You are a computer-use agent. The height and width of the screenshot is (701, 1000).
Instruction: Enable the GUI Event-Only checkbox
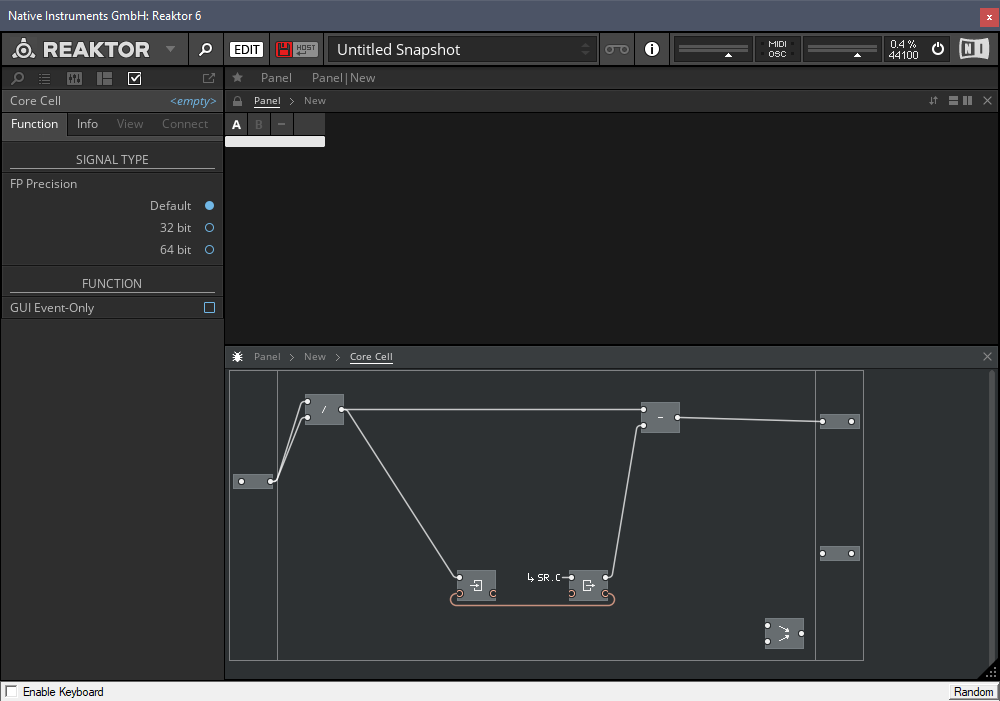click(x=209, y=308)
